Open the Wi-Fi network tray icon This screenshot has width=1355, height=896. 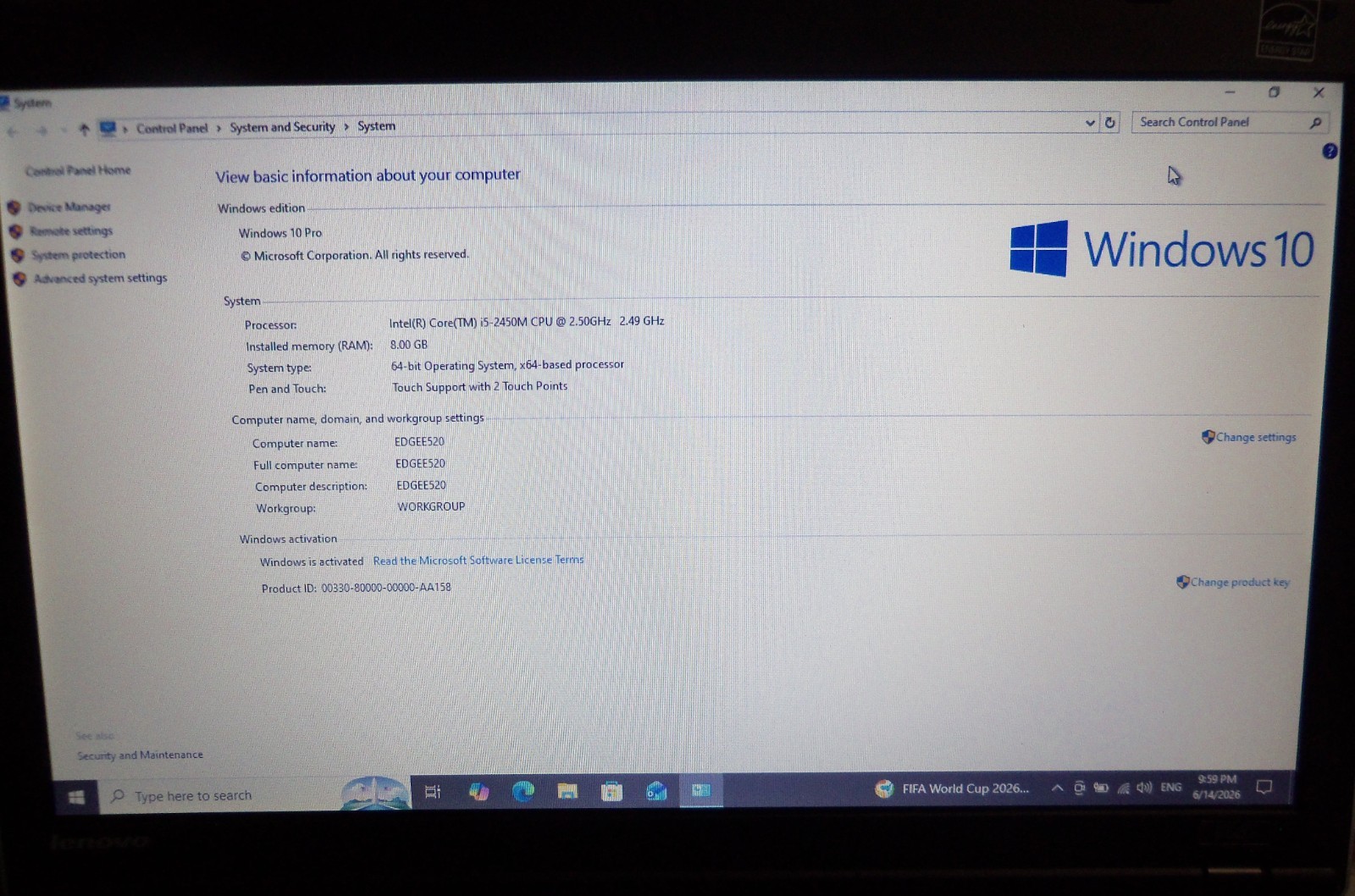pos(1123,788)
